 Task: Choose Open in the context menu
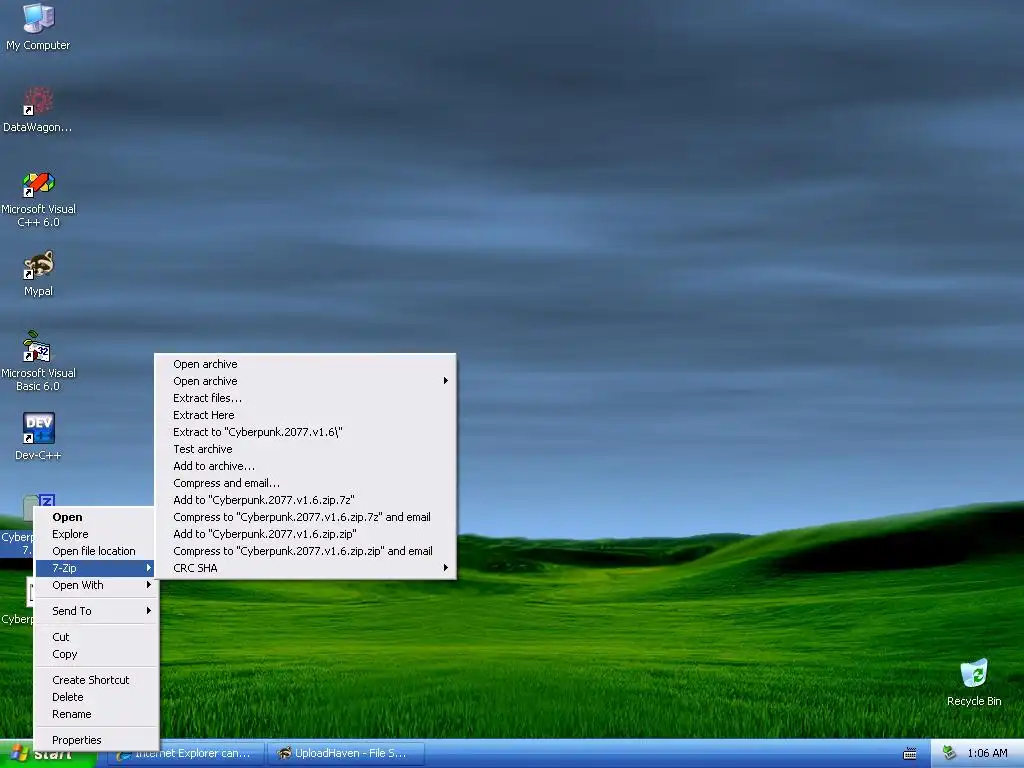click(x=96, y=517)
